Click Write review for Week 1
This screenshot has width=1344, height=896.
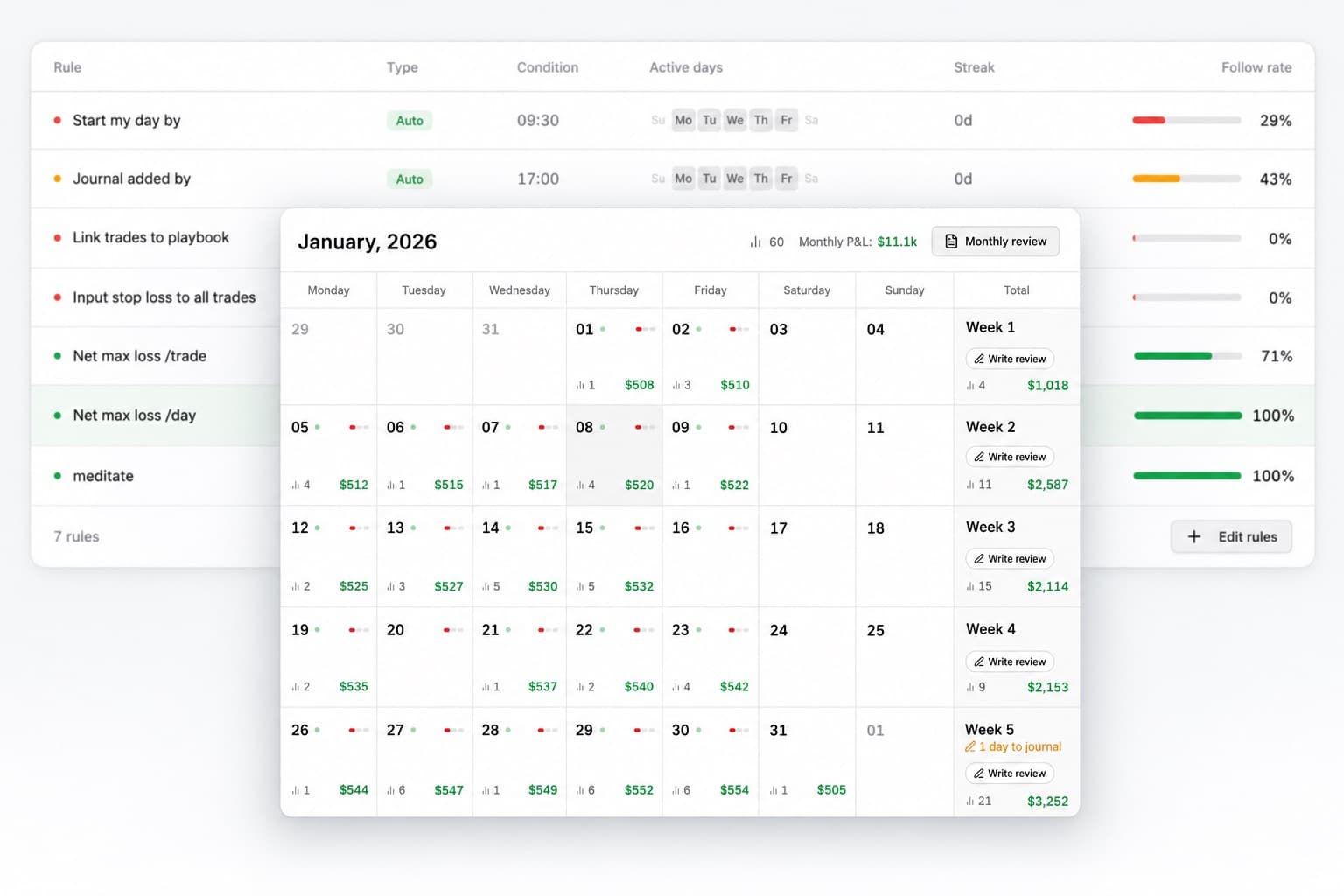(1010, 359)
